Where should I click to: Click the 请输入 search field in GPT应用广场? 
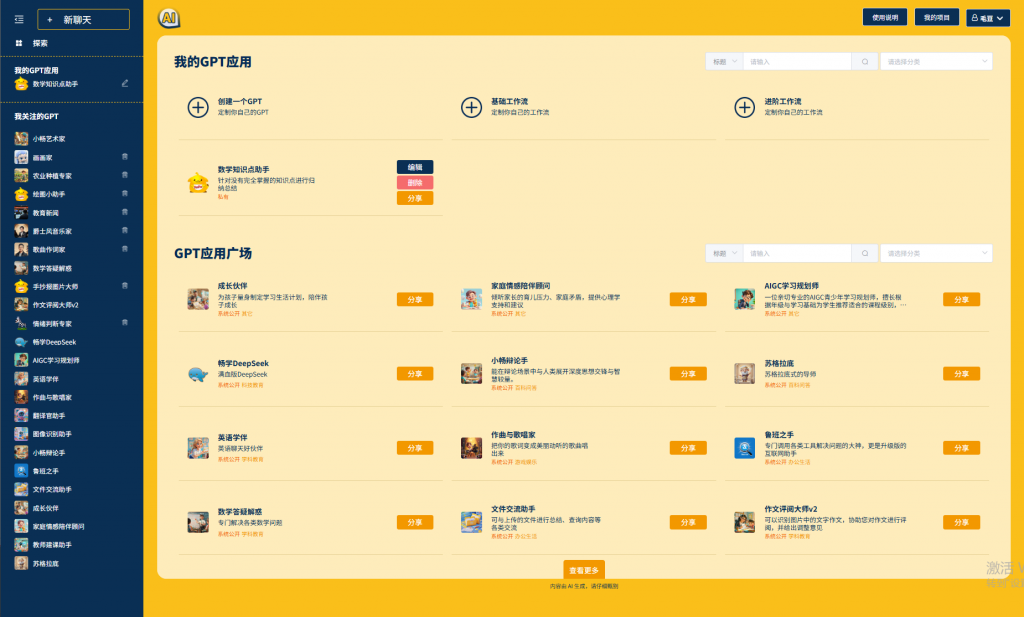[x=798, y=254]
